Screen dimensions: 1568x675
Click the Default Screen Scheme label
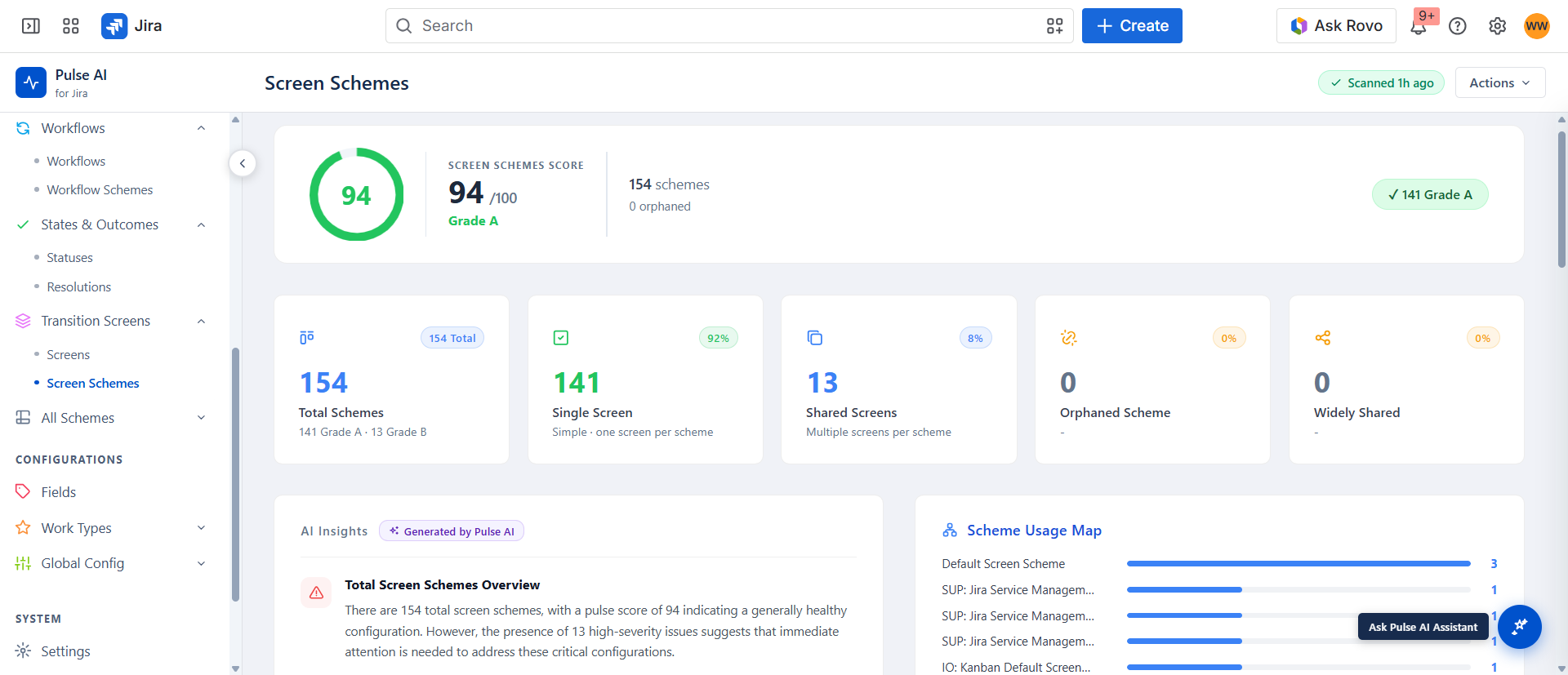coord(1003,564)
